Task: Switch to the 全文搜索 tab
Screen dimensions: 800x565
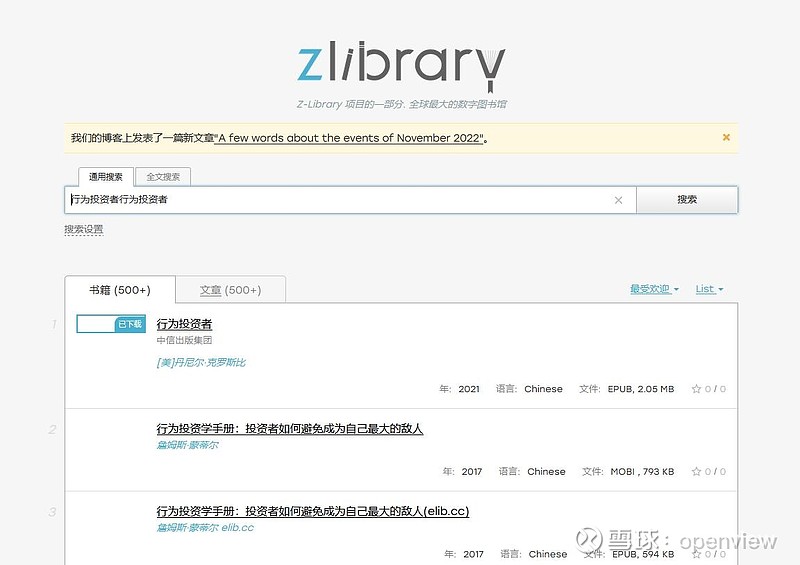Action: point(163,177)
